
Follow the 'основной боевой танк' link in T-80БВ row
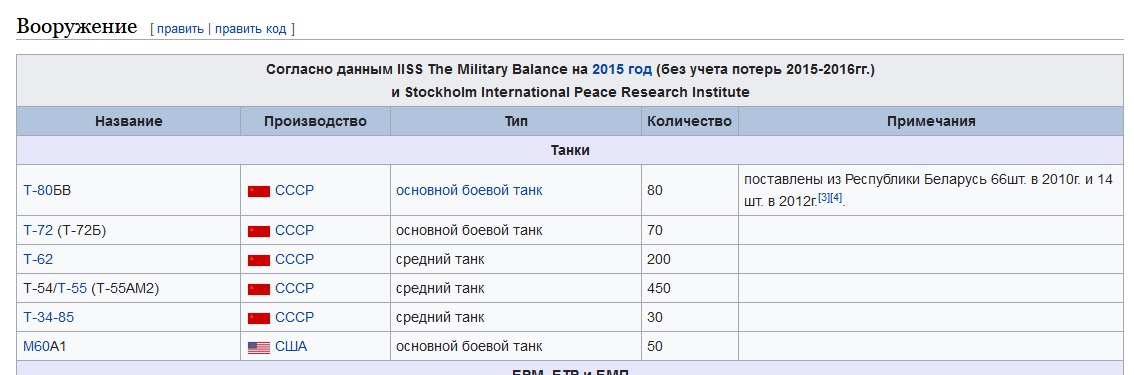[x=469, y=190]
